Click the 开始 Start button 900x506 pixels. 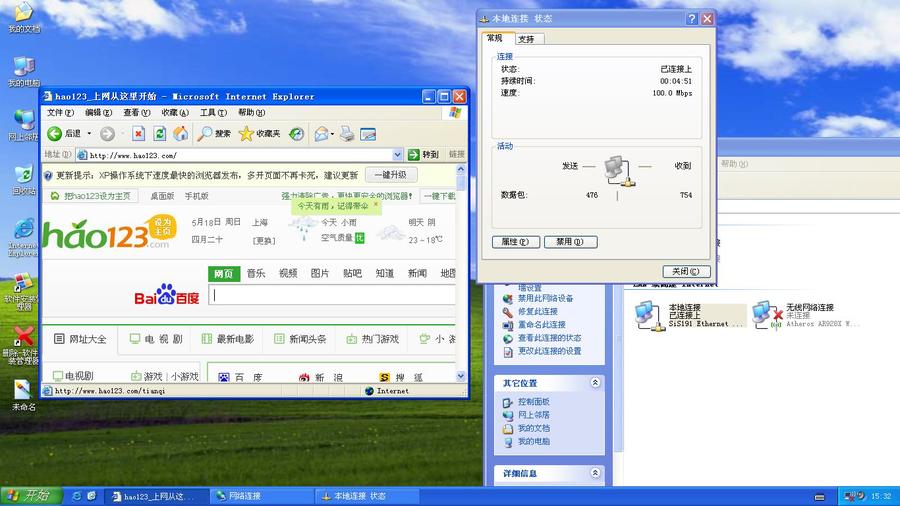(30, 496)
